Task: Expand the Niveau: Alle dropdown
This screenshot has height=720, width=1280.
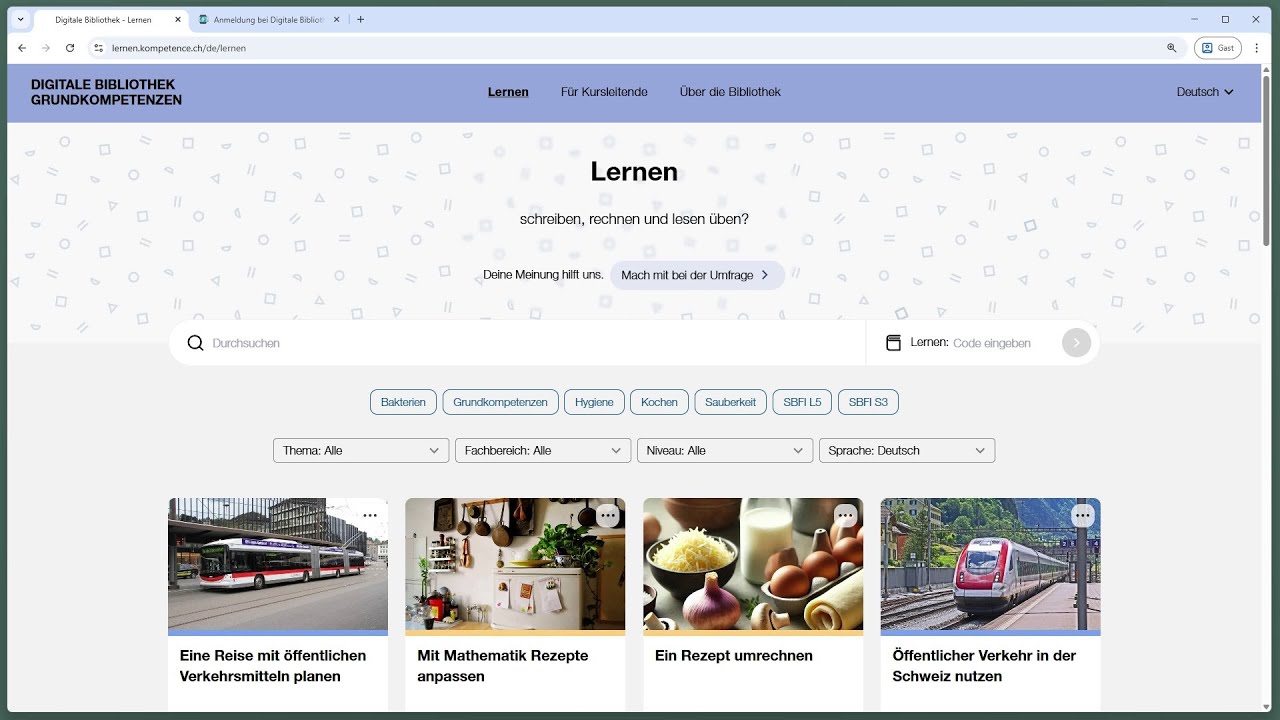Action: pyautogui.click(x=725, y=451)
